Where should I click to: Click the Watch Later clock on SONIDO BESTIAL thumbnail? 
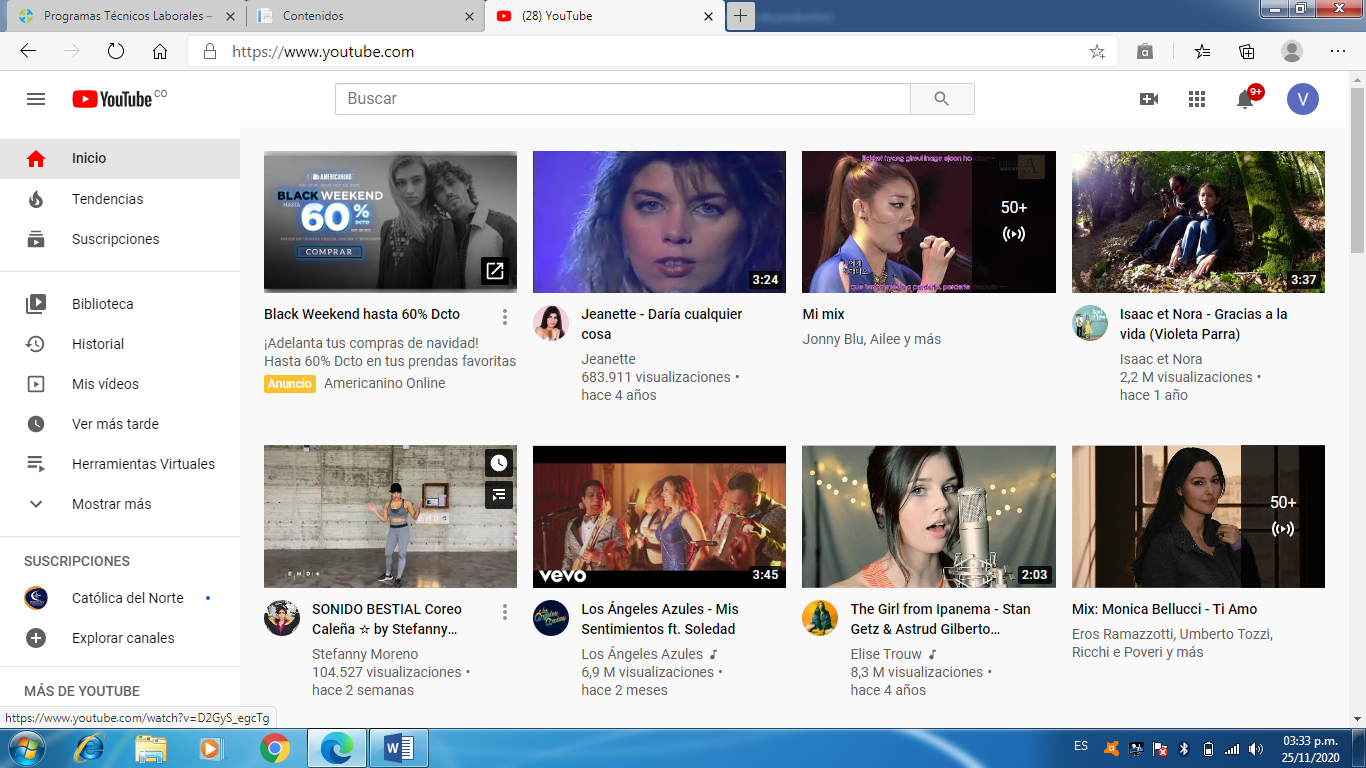point(499,462)
